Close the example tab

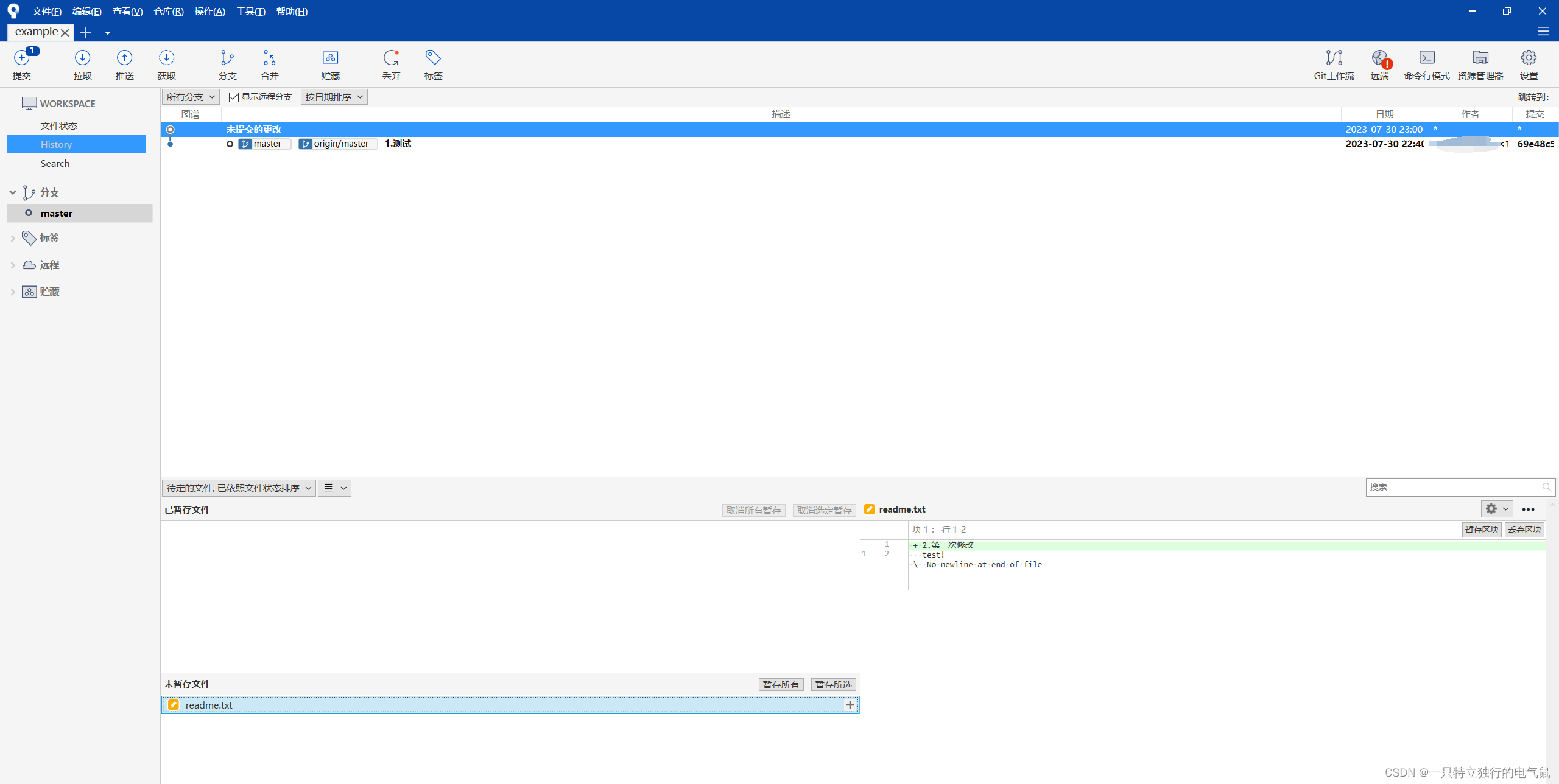click(65, 33)
